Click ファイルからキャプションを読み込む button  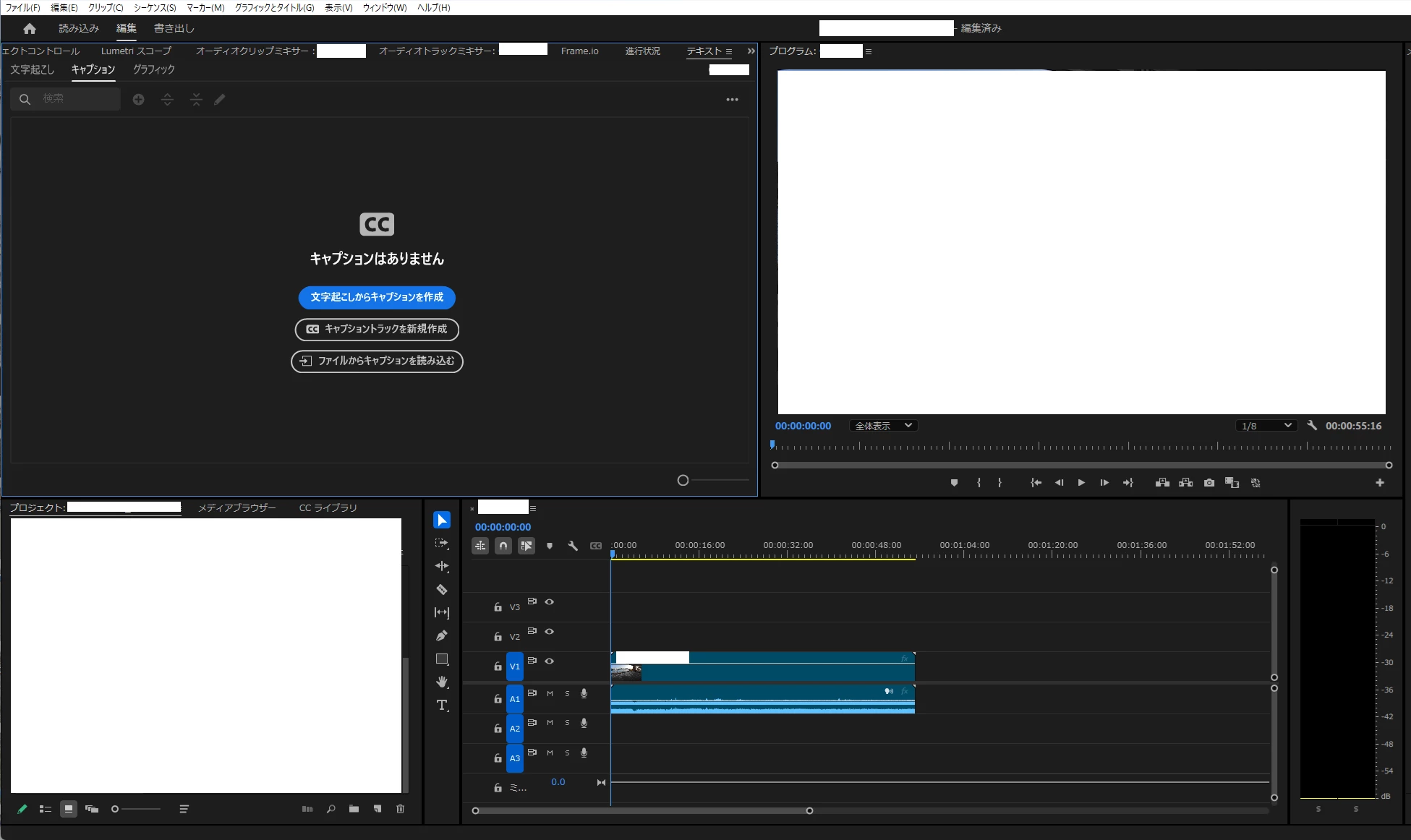click(x=377, y=361)
